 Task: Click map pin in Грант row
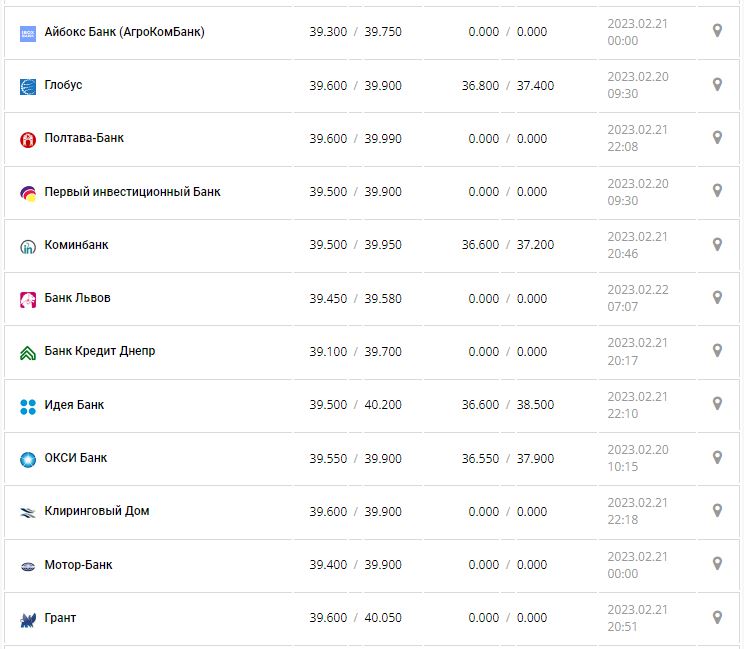pos(717,617)
